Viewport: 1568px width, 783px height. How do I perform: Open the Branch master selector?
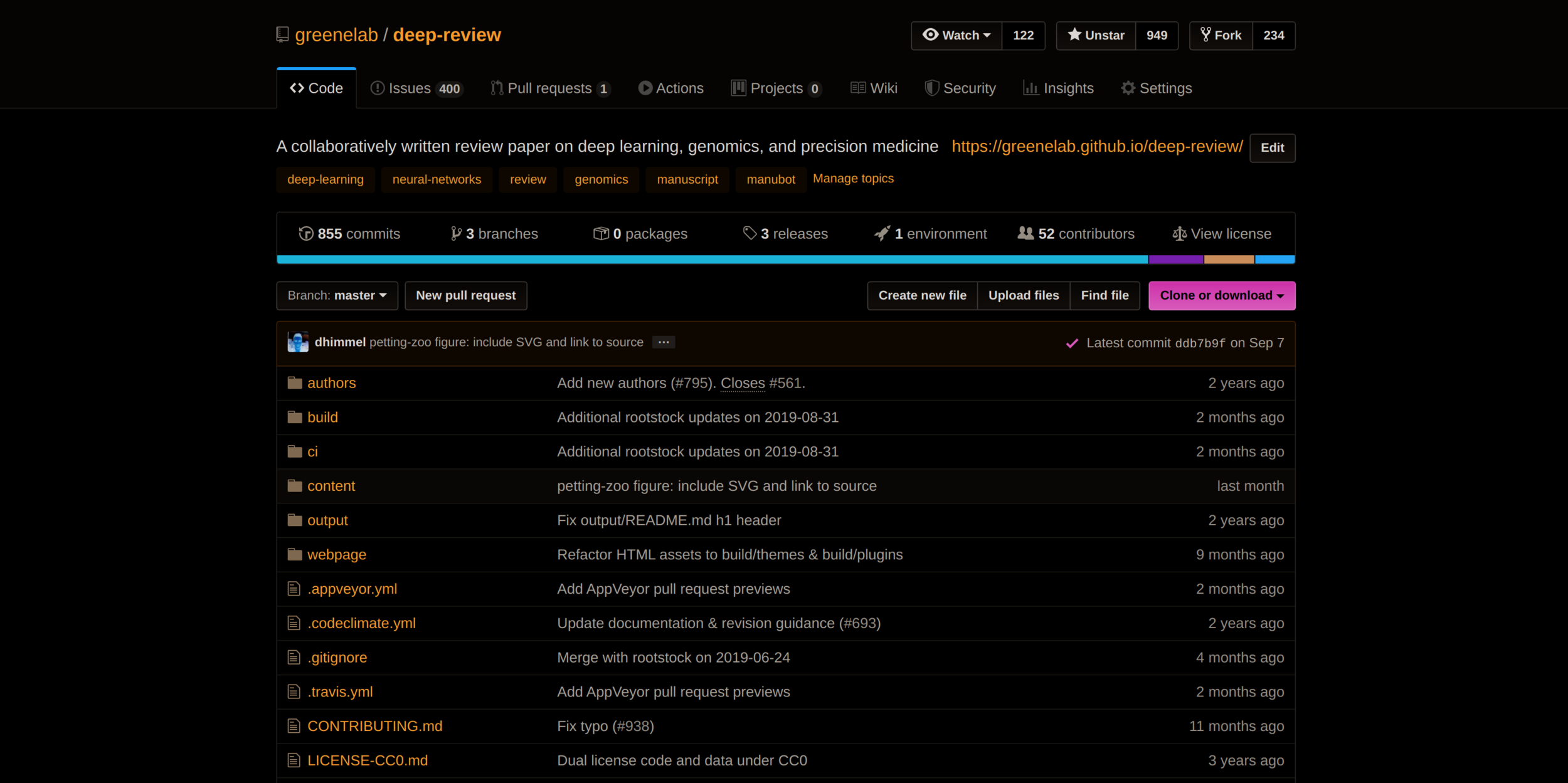[337, 295]
